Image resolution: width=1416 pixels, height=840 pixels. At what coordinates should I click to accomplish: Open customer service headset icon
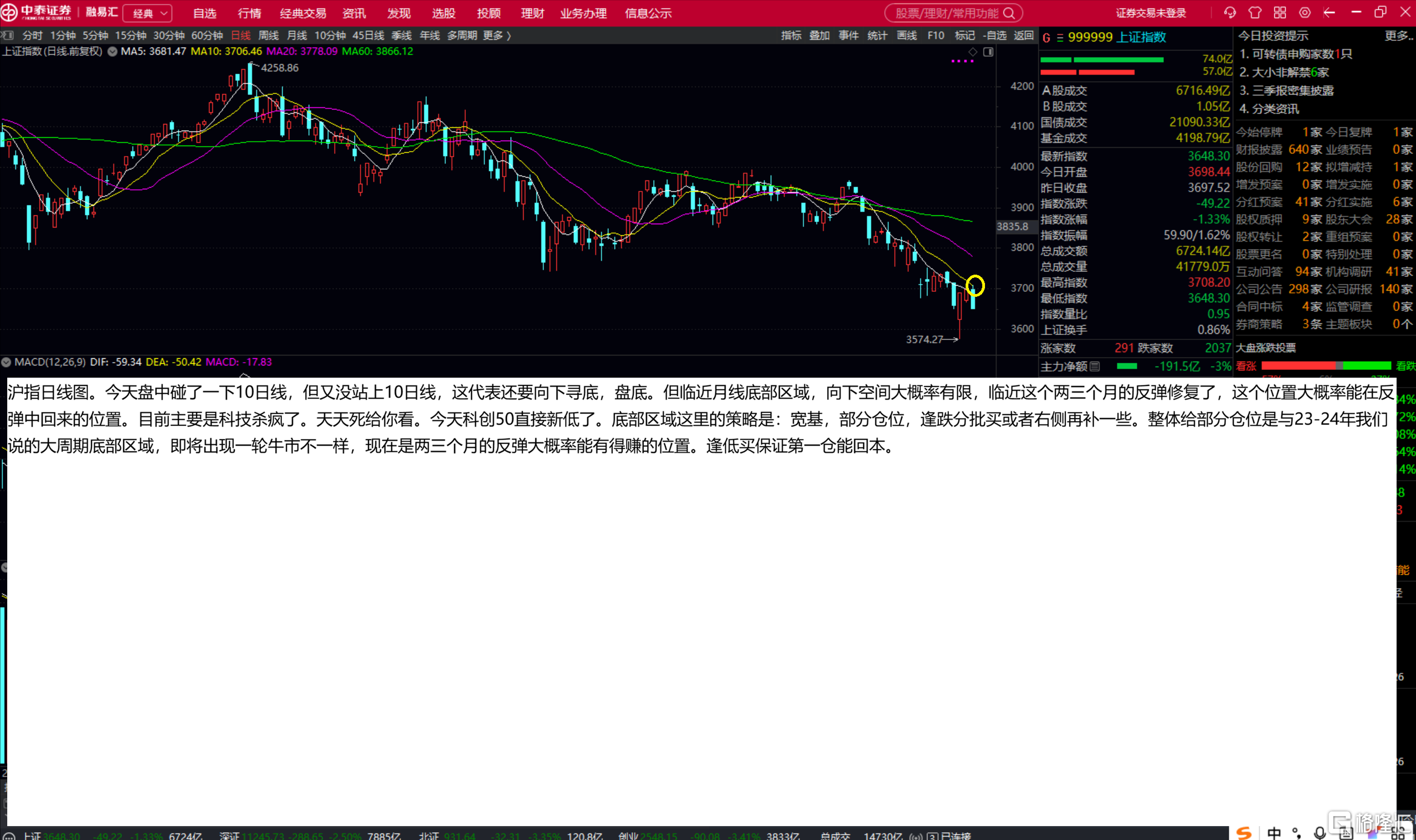tap(1229, 12)
